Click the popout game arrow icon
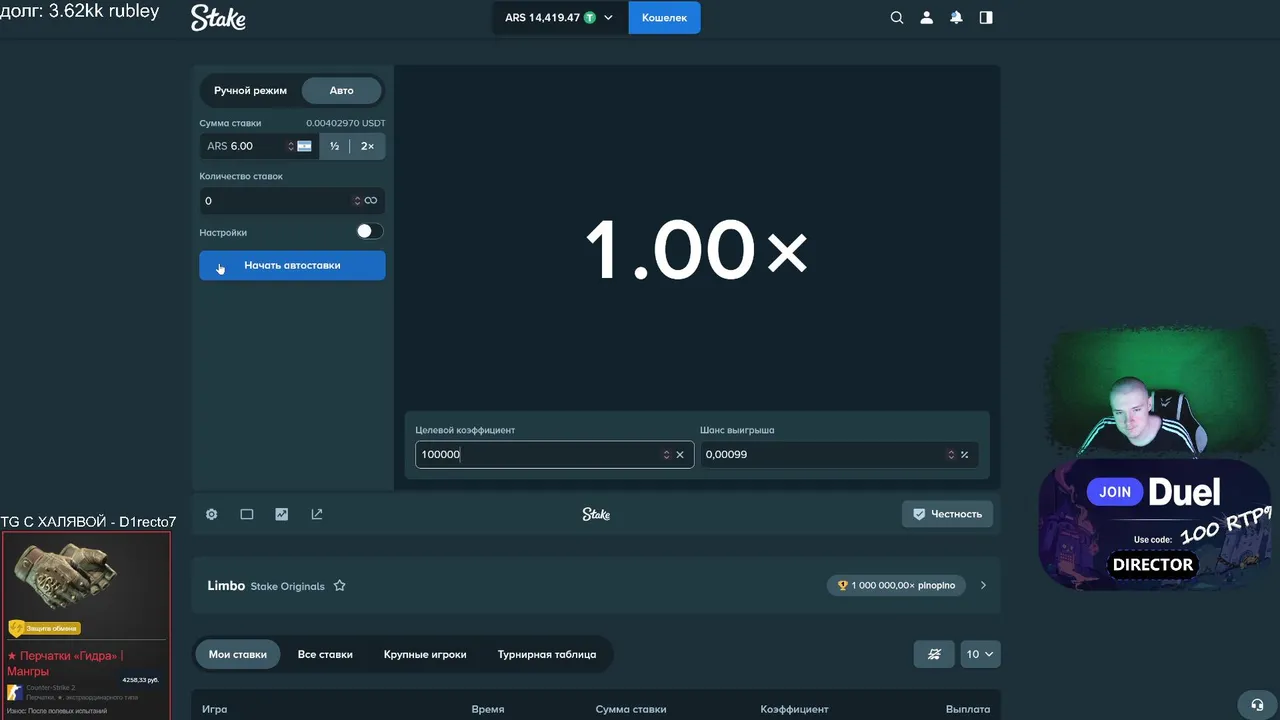The width and height of the screenshot is (1280, 720). (317, 514)
